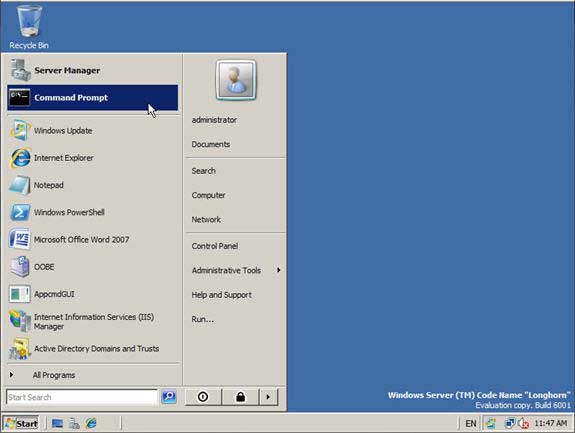The height and width of the screenshot is (433, 575).
Task: Open Microsoft Office Word 2007
Action: [92, 240]
